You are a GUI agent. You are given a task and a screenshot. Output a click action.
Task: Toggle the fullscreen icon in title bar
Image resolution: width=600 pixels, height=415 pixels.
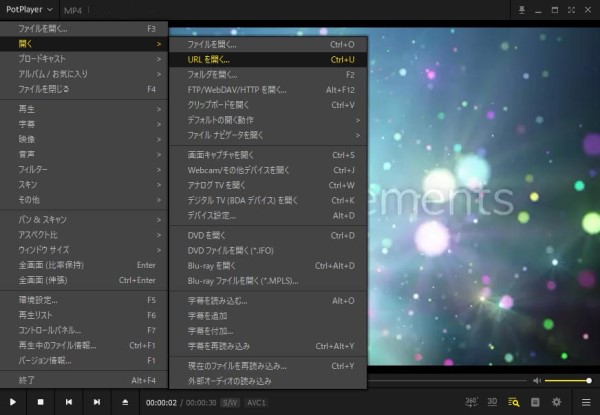point(571,10)
